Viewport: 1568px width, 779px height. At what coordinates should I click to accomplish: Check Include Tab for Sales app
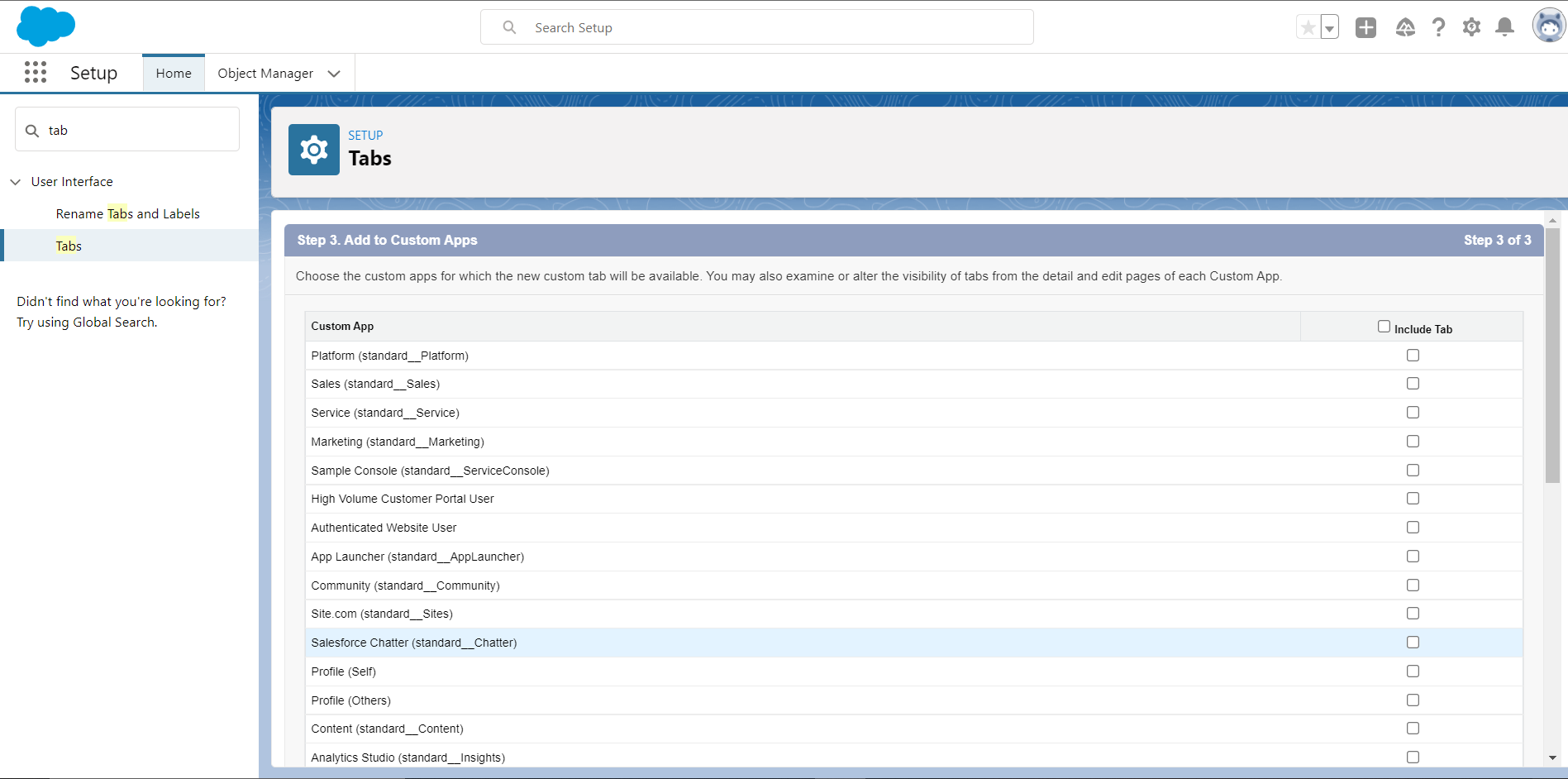1413,384
